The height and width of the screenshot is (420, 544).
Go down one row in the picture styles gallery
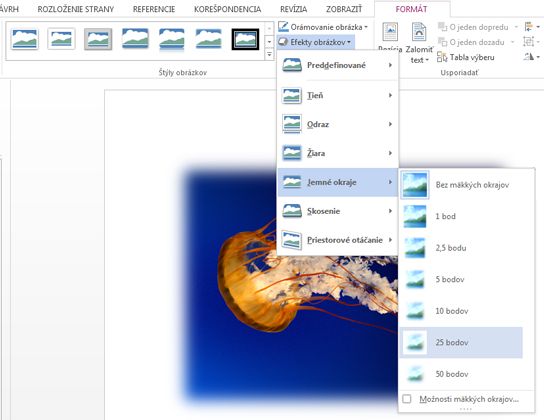coord(269,42)
